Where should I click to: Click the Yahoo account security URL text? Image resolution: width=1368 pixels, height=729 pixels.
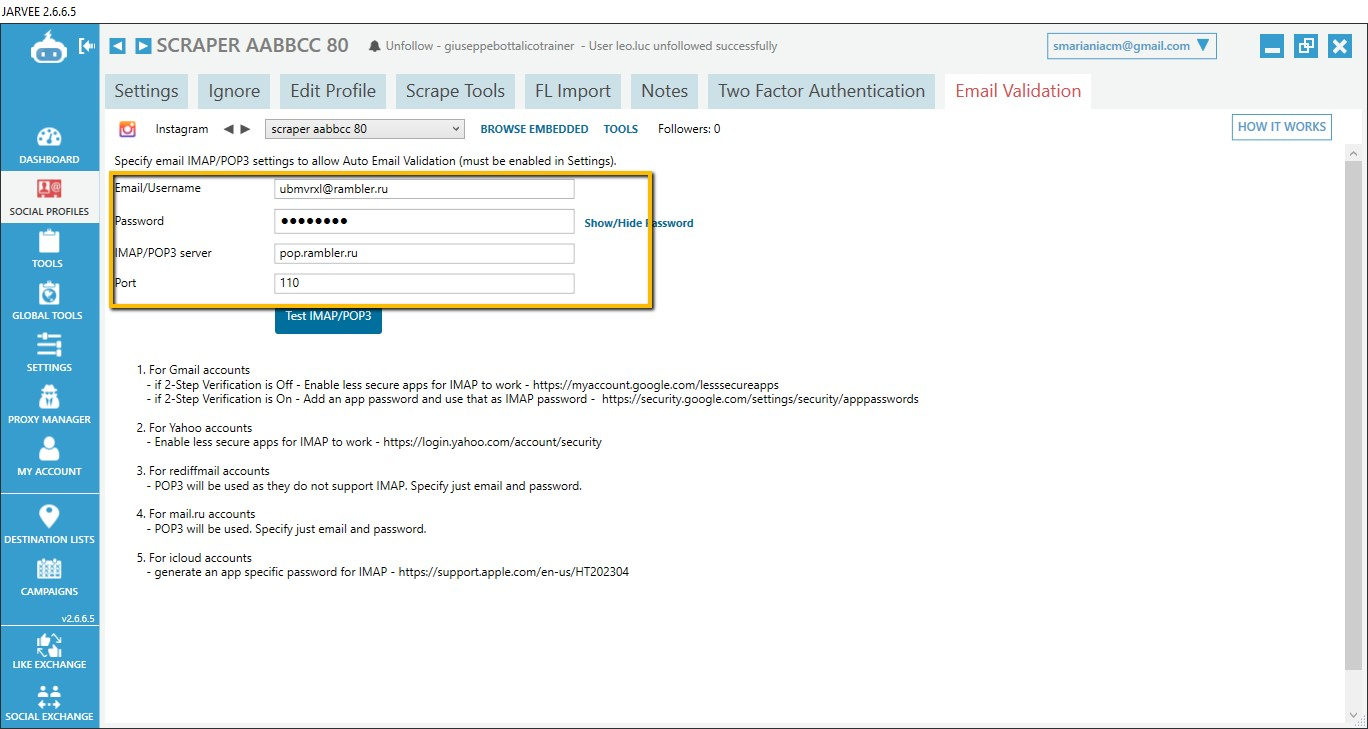[x=492, y=442]
